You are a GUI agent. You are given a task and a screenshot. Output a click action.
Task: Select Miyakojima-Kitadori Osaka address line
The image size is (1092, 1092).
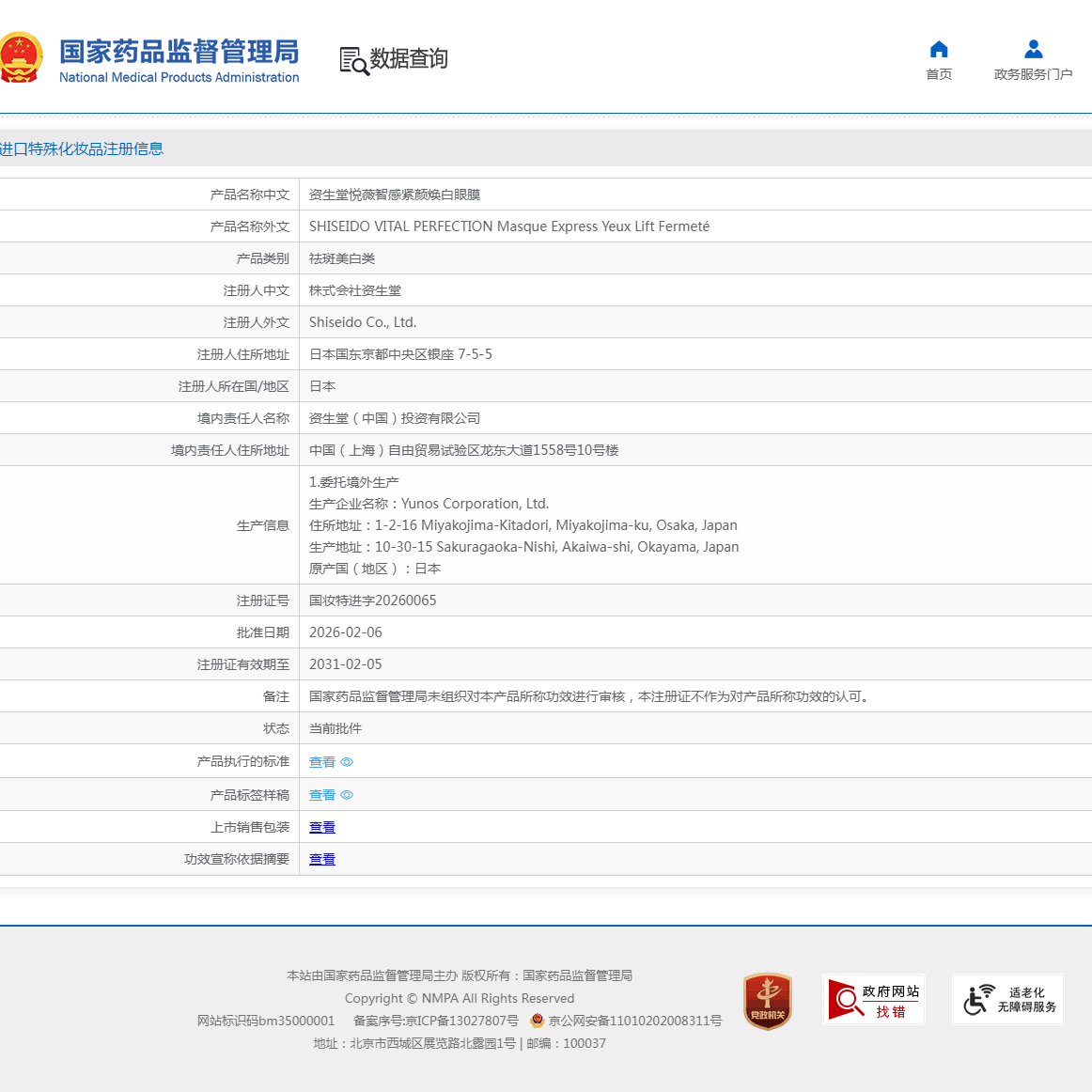(523, 525)
